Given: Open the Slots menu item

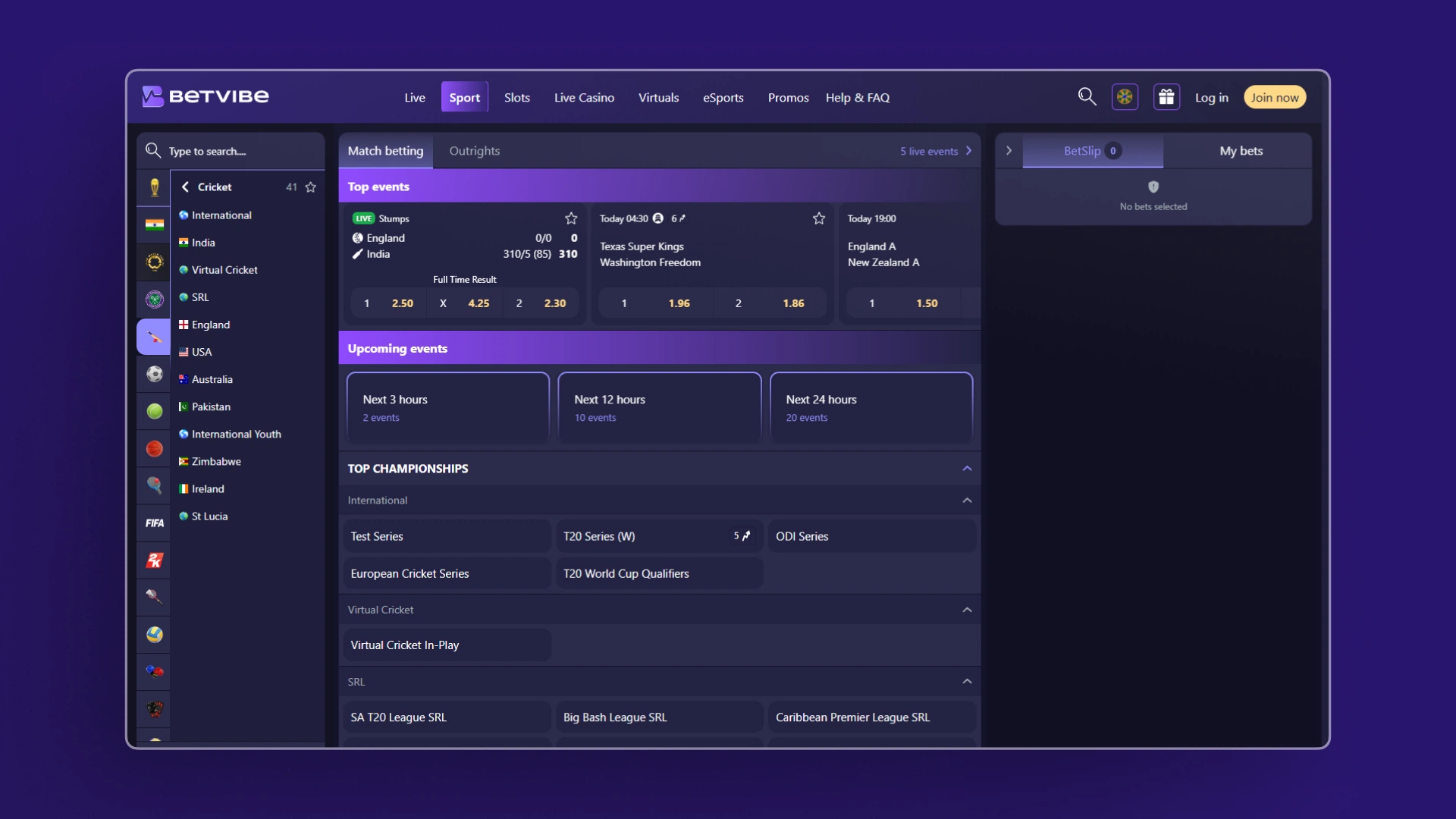Looking at the screenshot, I should [x=517, y=97].
